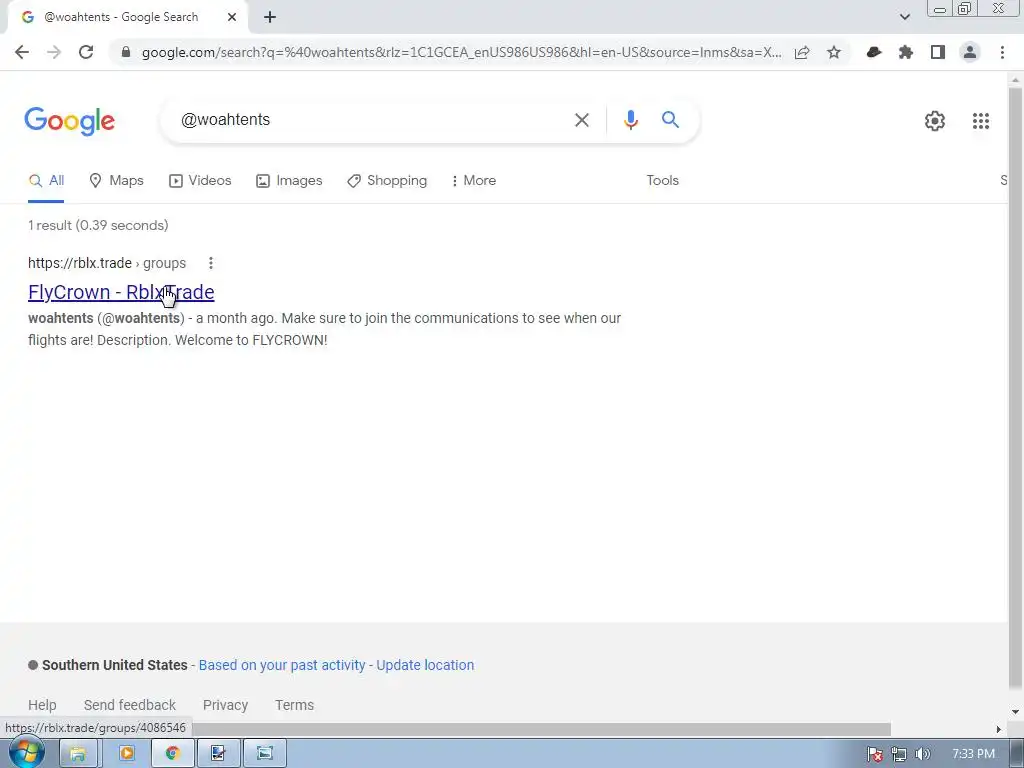Toggle the browser side panel
Viewport: 1024px width, 768px height.
pos(938,52)
